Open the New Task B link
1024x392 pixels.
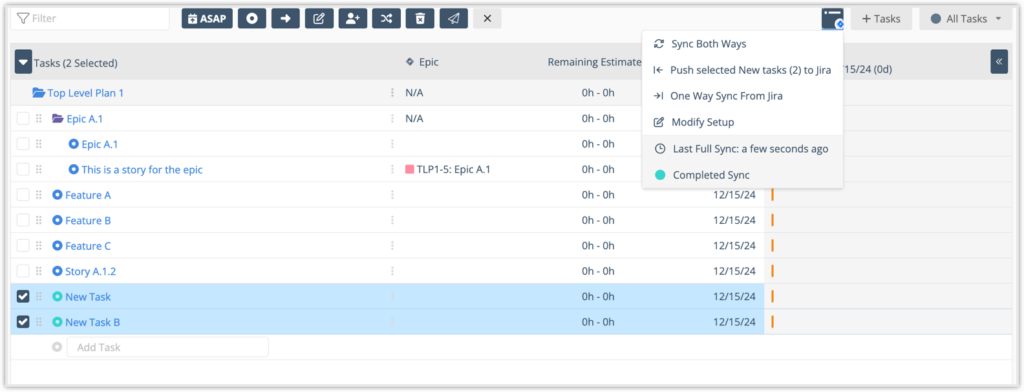point(93,323)
